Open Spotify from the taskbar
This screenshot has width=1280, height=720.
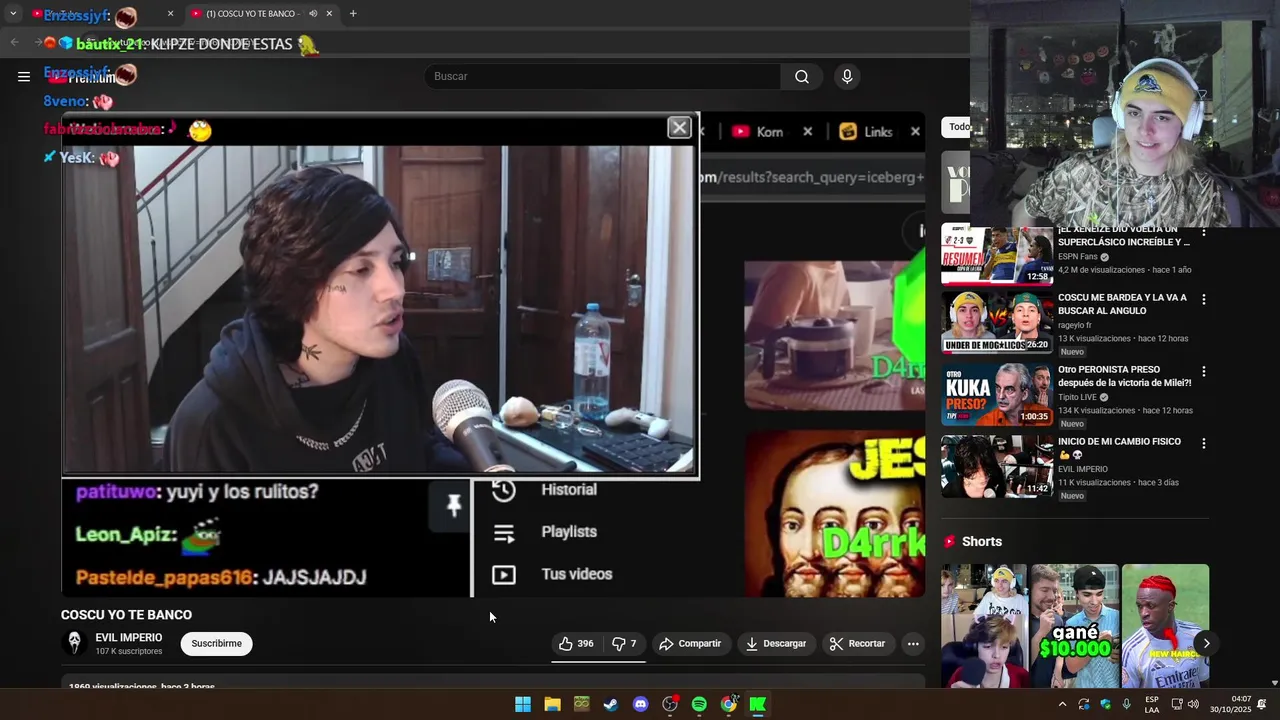click(699, 704)
